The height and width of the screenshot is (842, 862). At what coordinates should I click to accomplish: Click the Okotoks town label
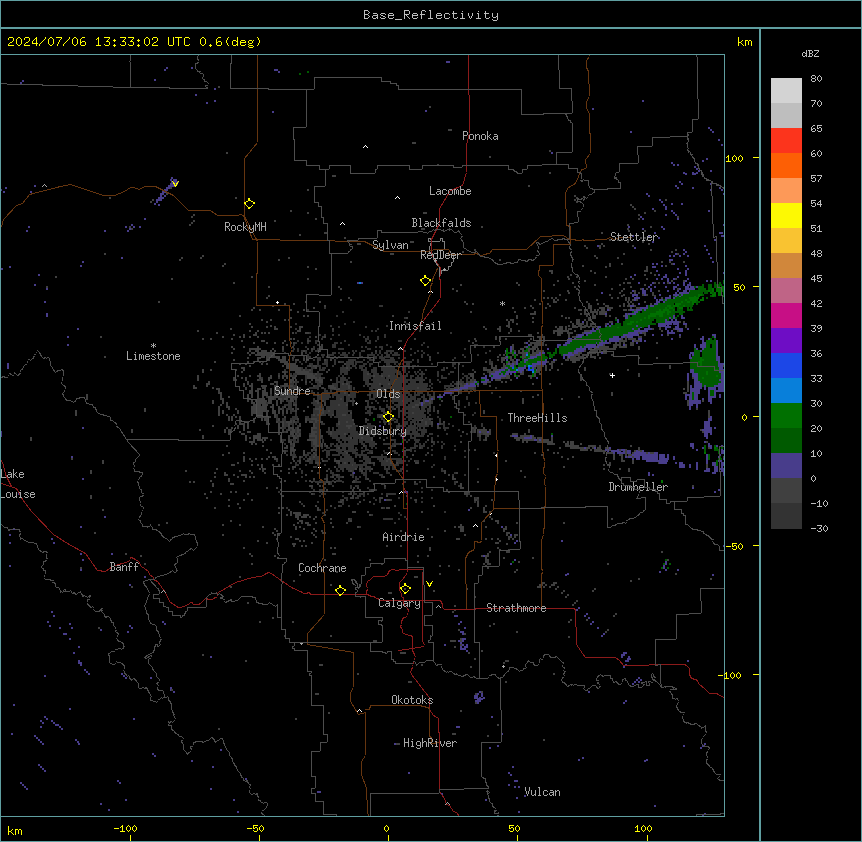tap(412, 700)
